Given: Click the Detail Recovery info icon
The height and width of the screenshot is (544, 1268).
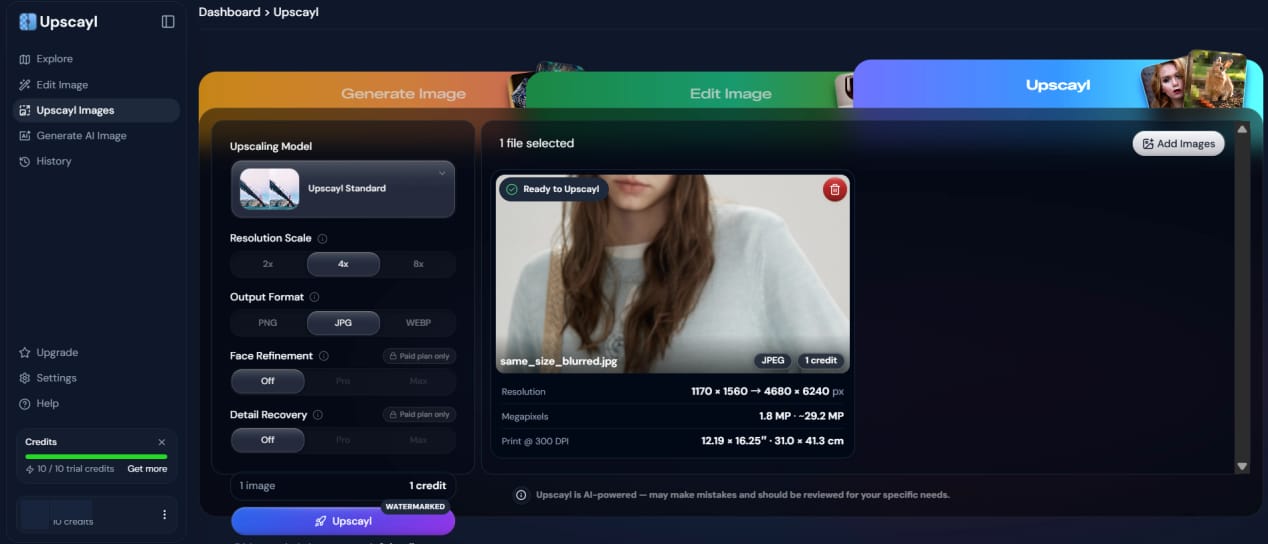Looking at the screenshot, I should tap(318, 415).
